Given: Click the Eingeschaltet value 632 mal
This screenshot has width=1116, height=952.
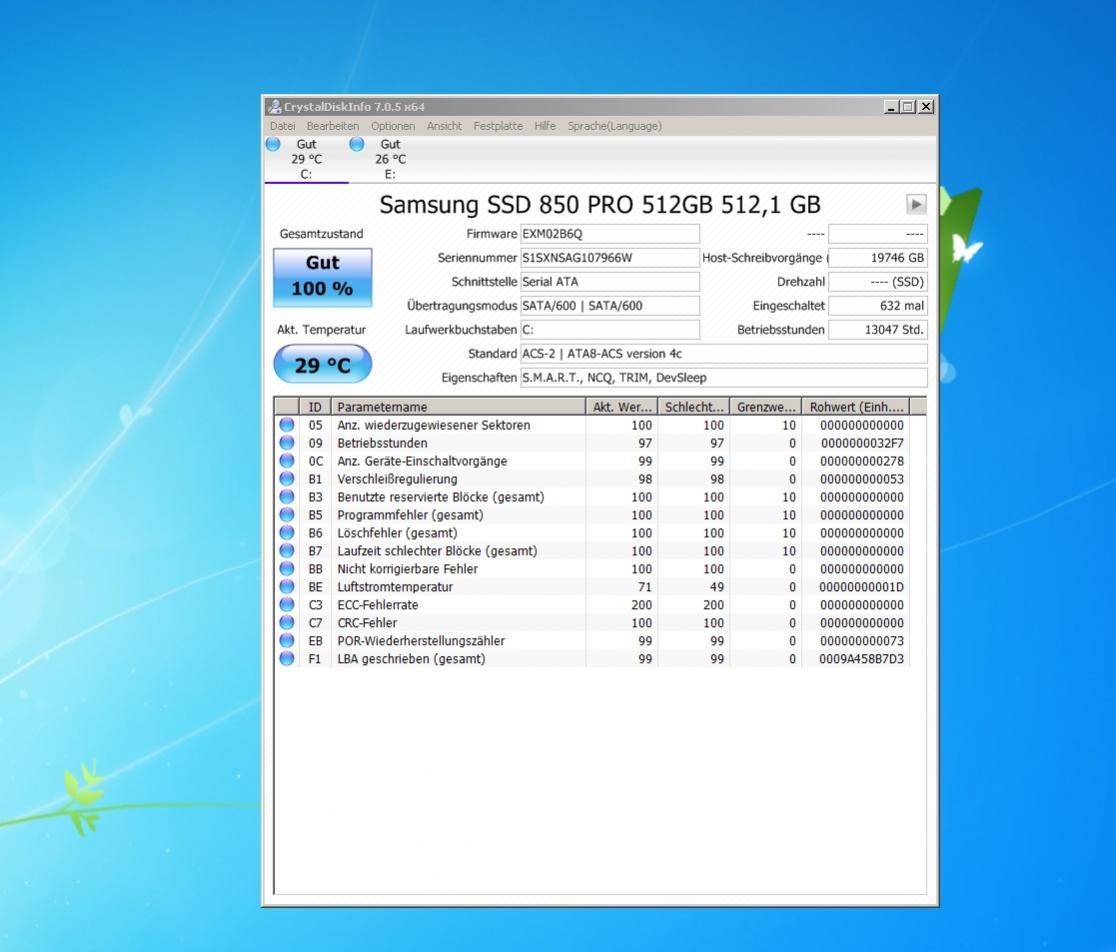Looking at the screenshot, I should (x=878, y=306).
